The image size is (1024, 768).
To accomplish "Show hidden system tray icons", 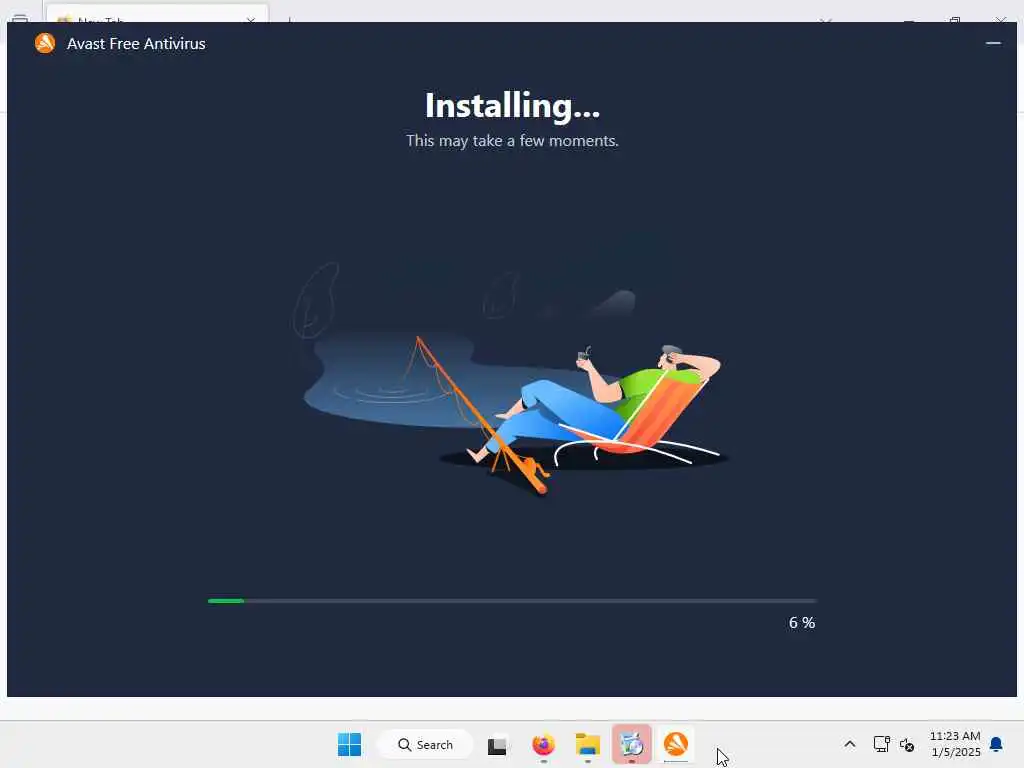I will 850,744.
